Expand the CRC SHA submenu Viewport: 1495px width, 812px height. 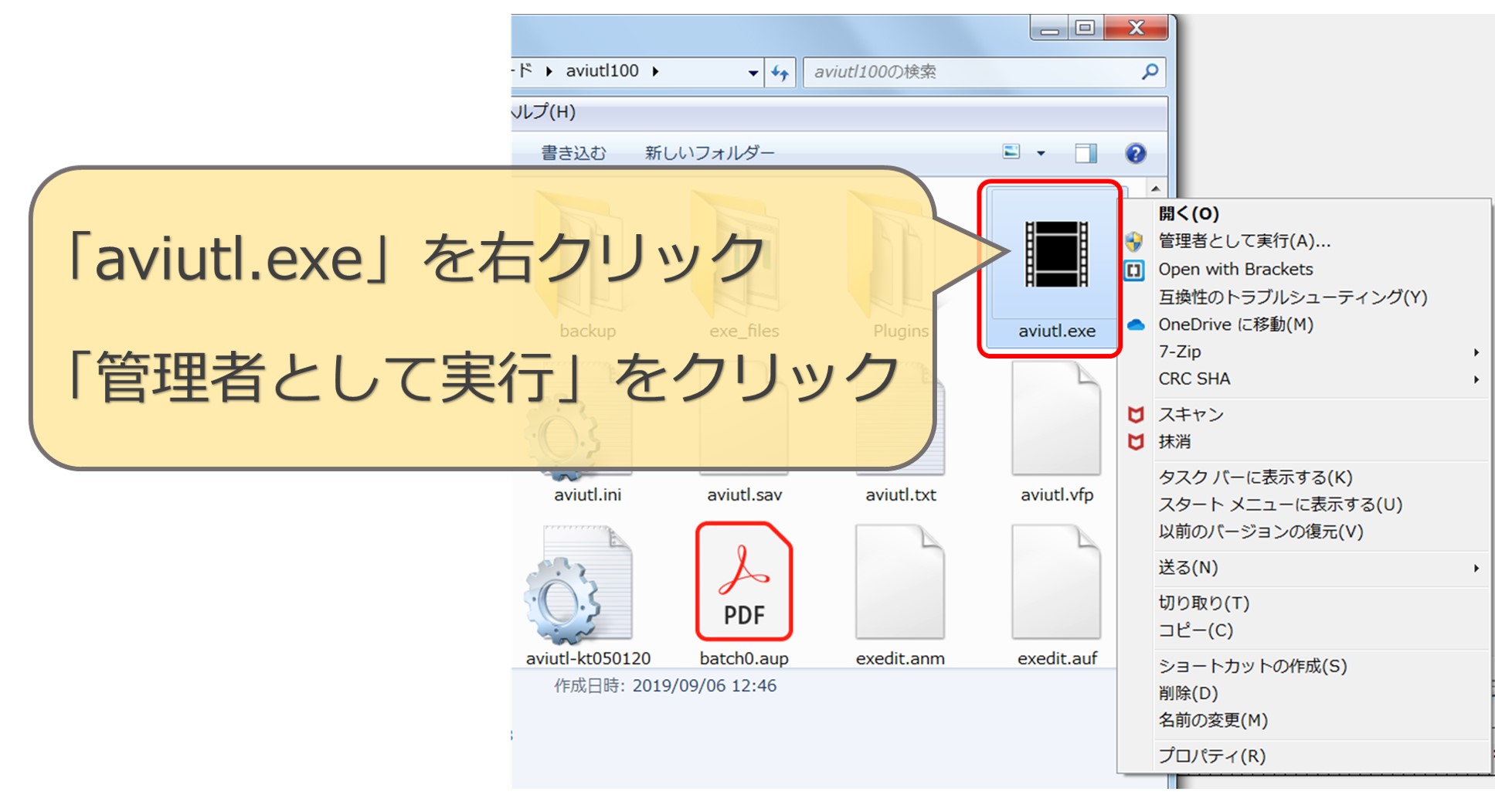click(x=1476, y=379)
